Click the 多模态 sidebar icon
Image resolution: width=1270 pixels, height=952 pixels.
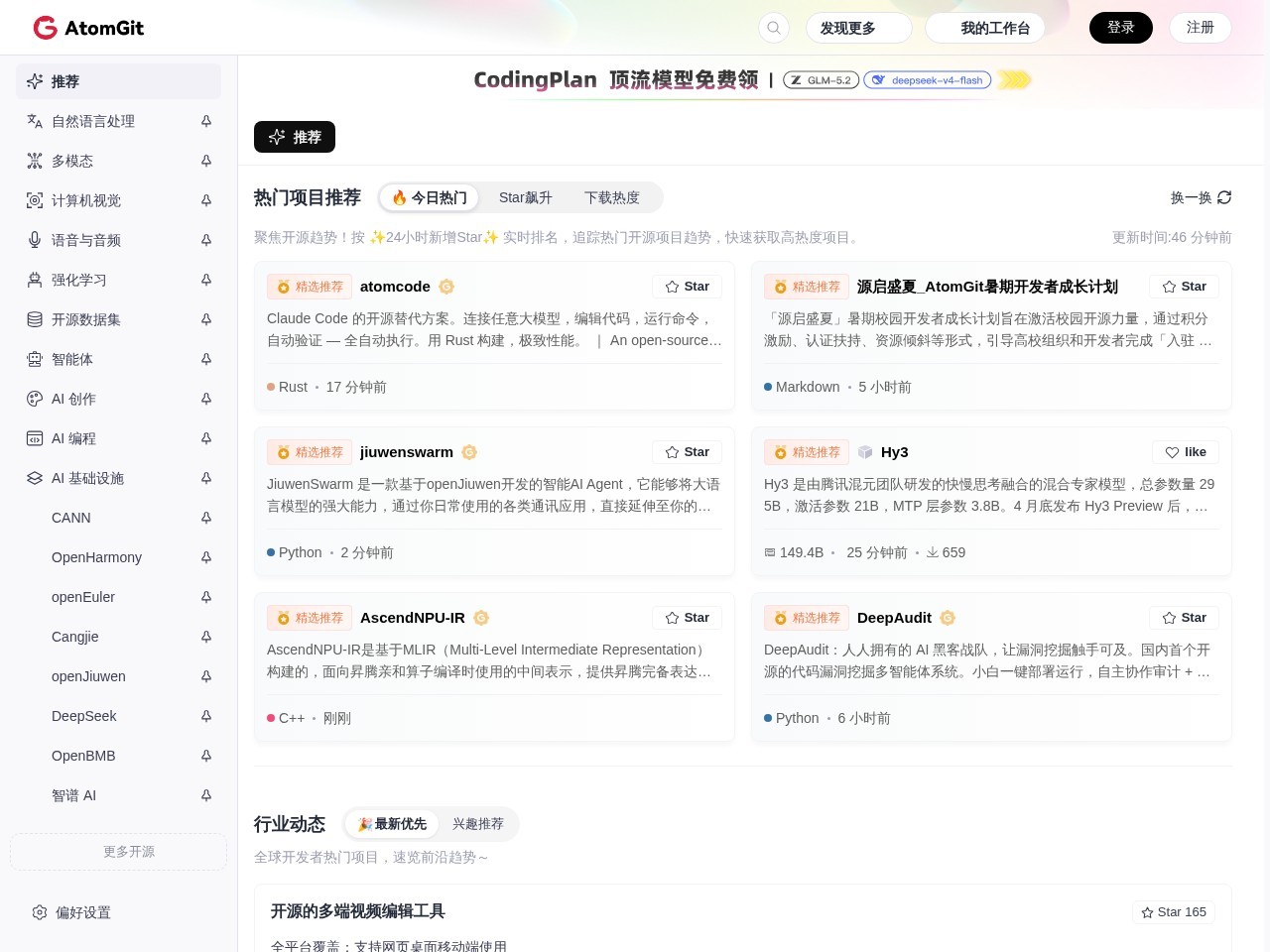(x=35, y=161)
